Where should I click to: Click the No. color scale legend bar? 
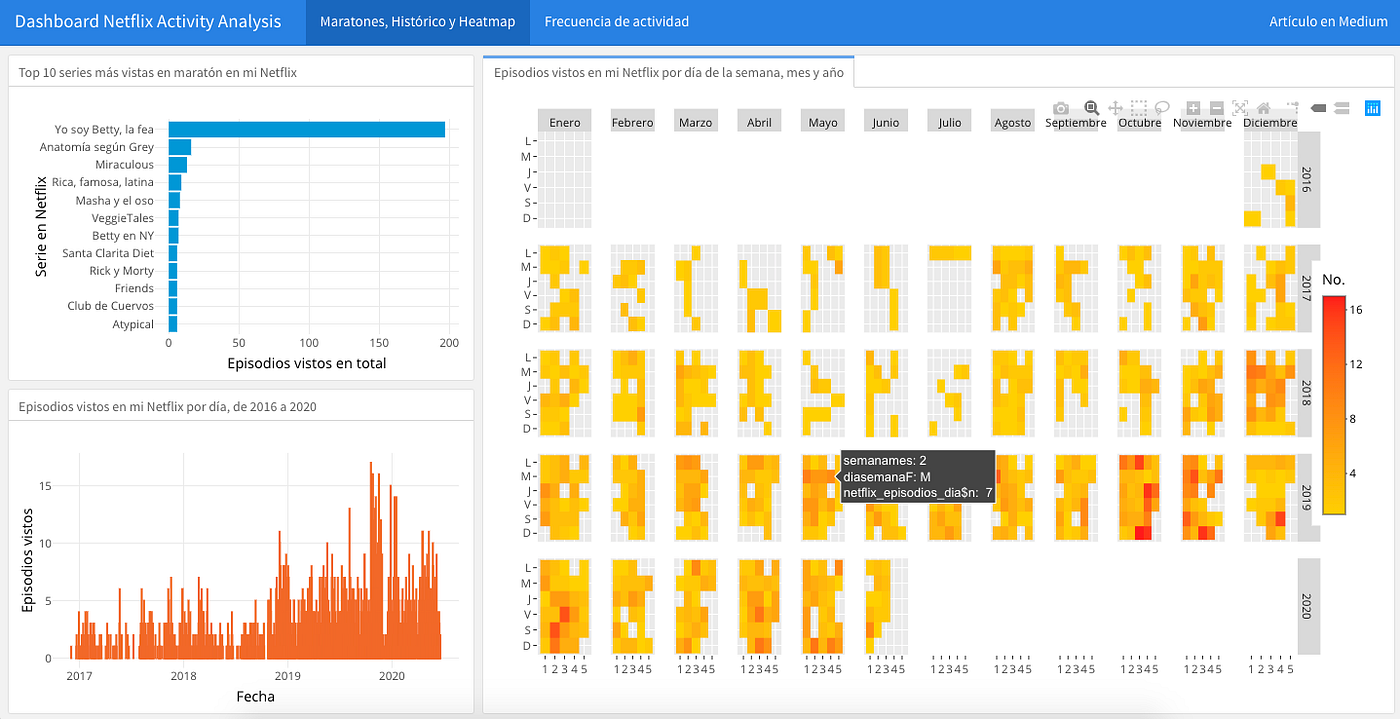[1333, 404]
